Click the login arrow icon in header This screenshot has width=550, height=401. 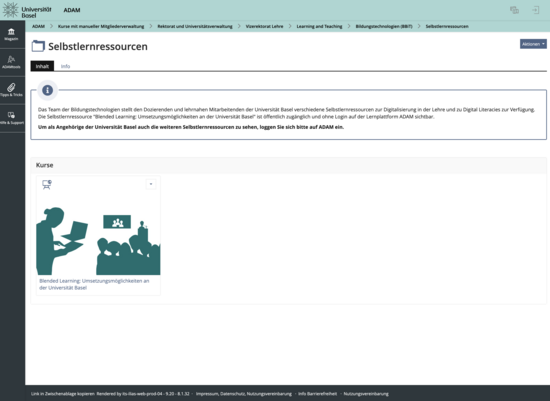point(535,10)
